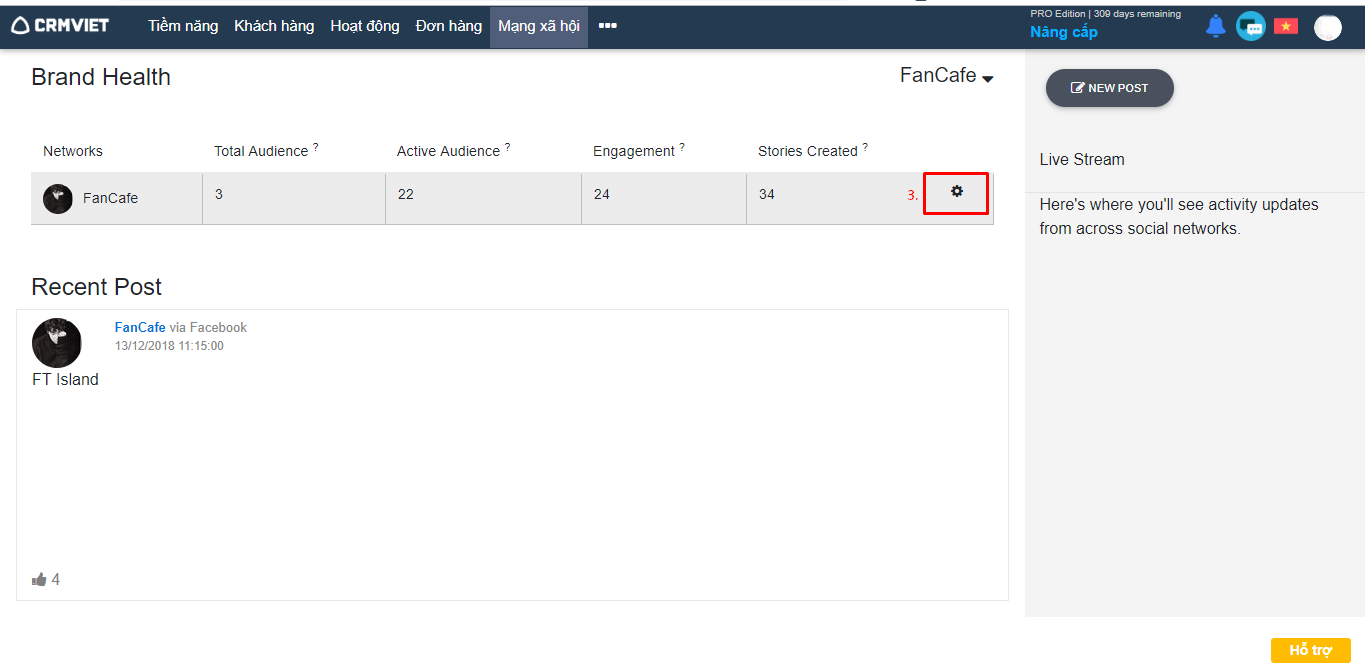Click the Nâng cấp upgrade link
1365x663 pixels.
tap(1064, 32)
